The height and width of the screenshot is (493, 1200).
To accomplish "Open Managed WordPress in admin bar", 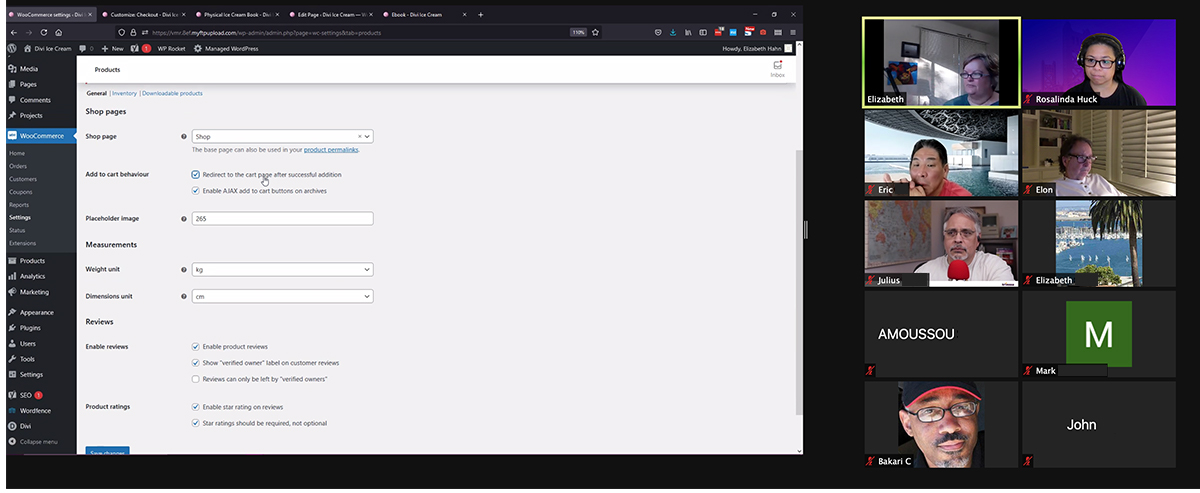I will (x=226, y=48).
